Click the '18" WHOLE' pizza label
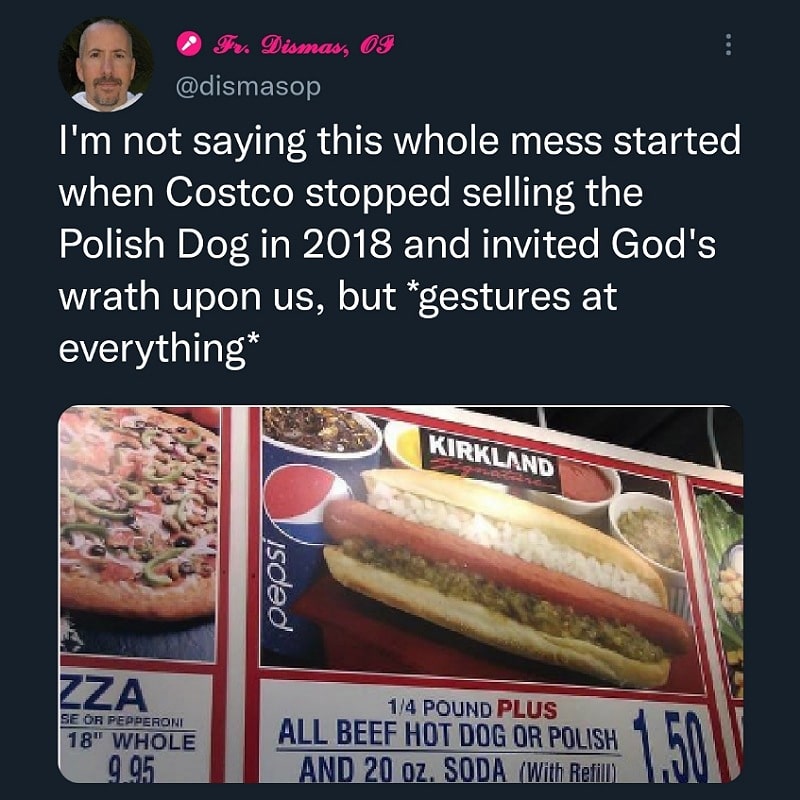This screenshot has width=800, height=800. [x=129, y=743]
